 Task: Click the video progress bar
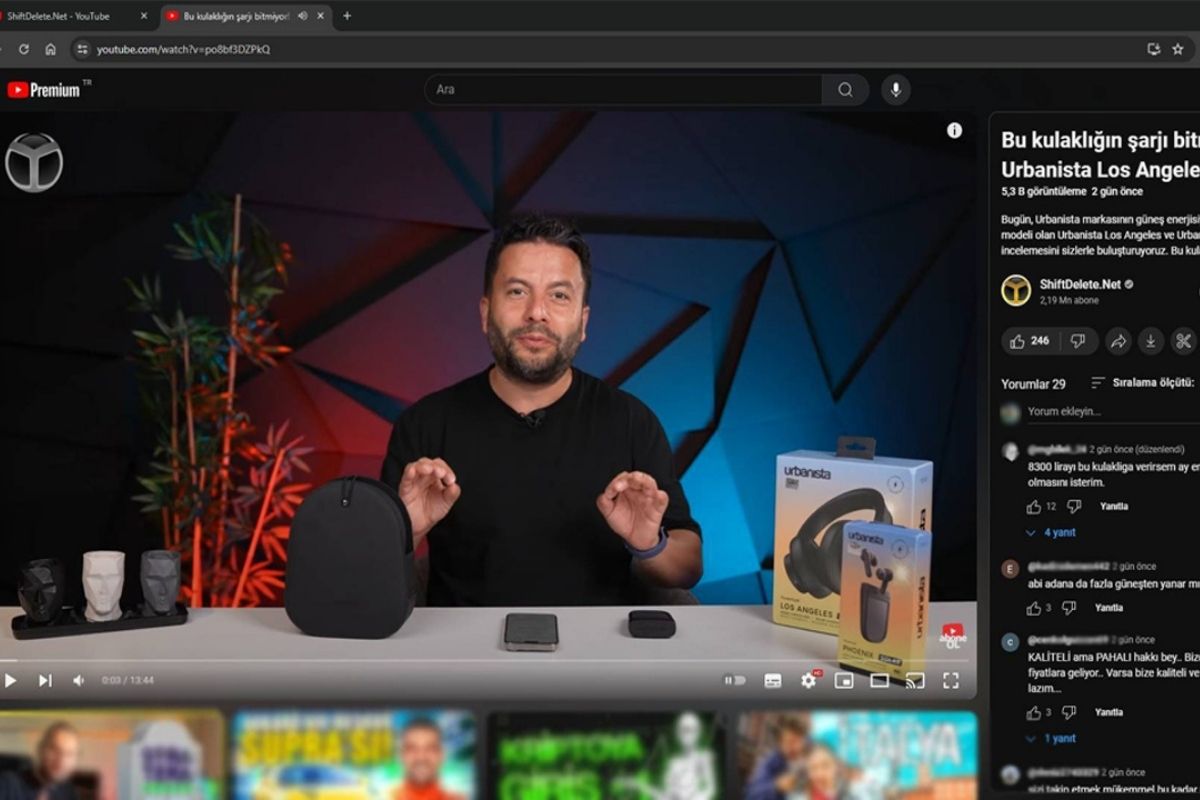(488, 661)
